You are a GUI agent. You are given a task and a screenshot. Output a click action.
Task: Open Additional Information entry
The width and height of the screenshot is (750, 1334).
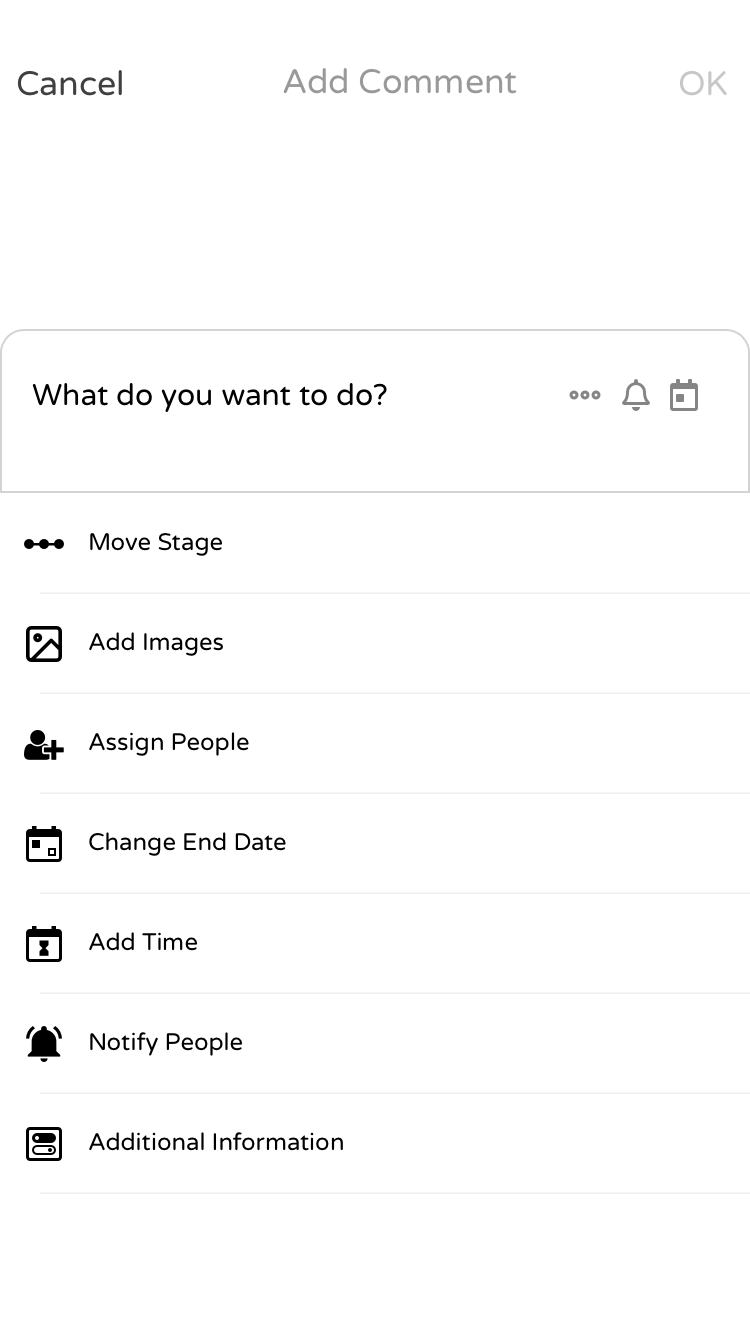(x=375, y=1143)
